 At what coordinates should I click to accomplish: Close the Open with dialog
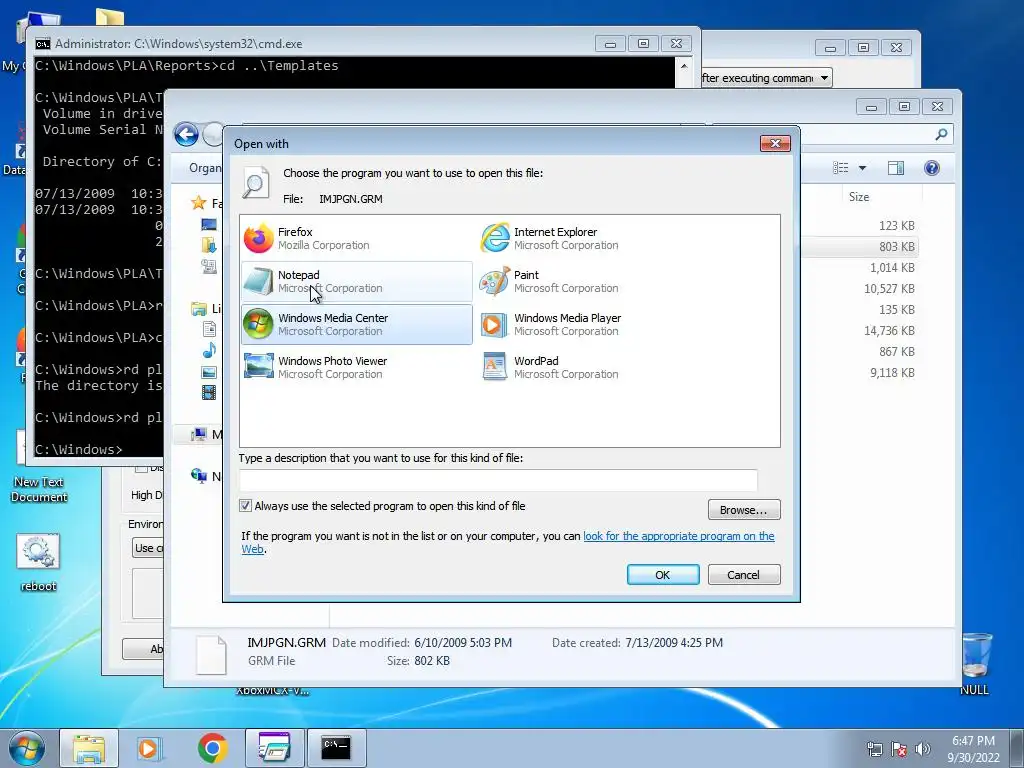click(775, 143)
